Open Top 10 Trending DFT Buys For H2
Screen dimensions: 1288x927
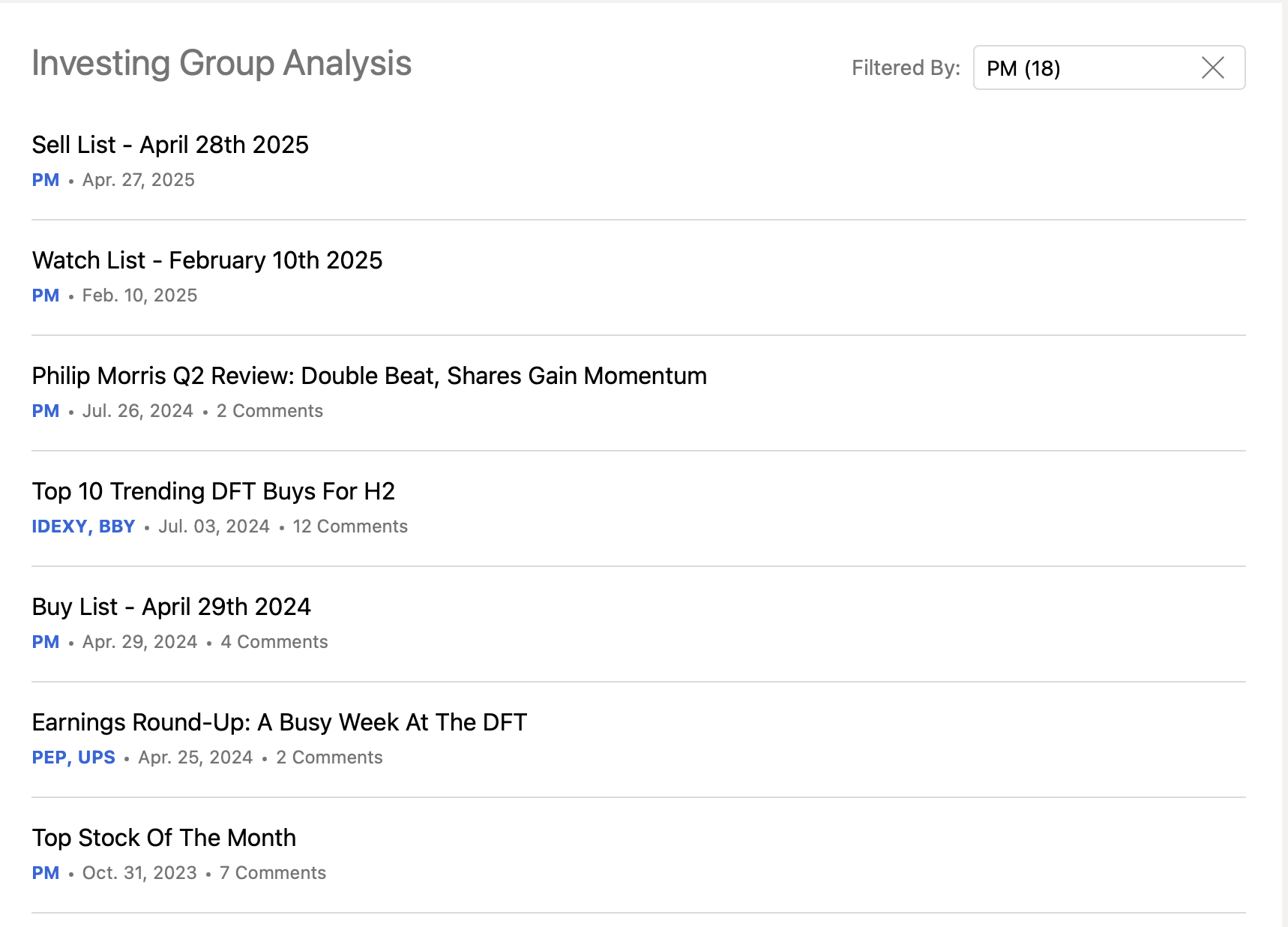point(214,491)
